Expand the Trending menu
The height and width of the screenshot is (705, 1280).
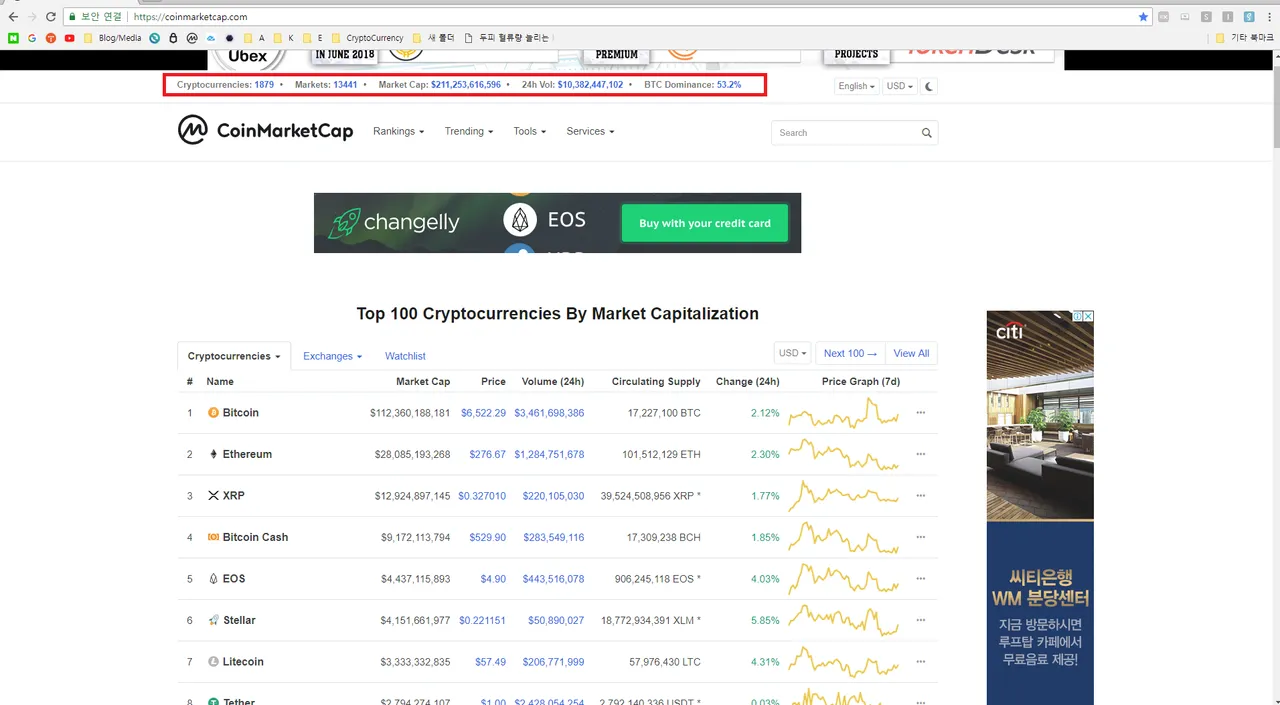click(469, 131)
